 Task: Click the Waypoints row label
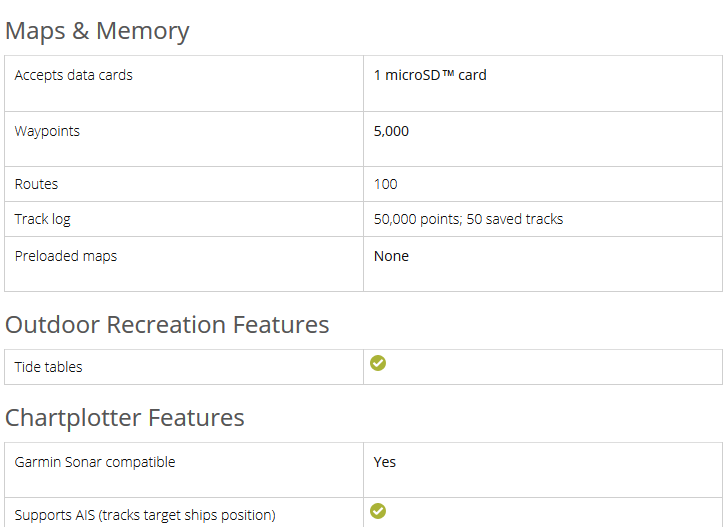point(47,131)
